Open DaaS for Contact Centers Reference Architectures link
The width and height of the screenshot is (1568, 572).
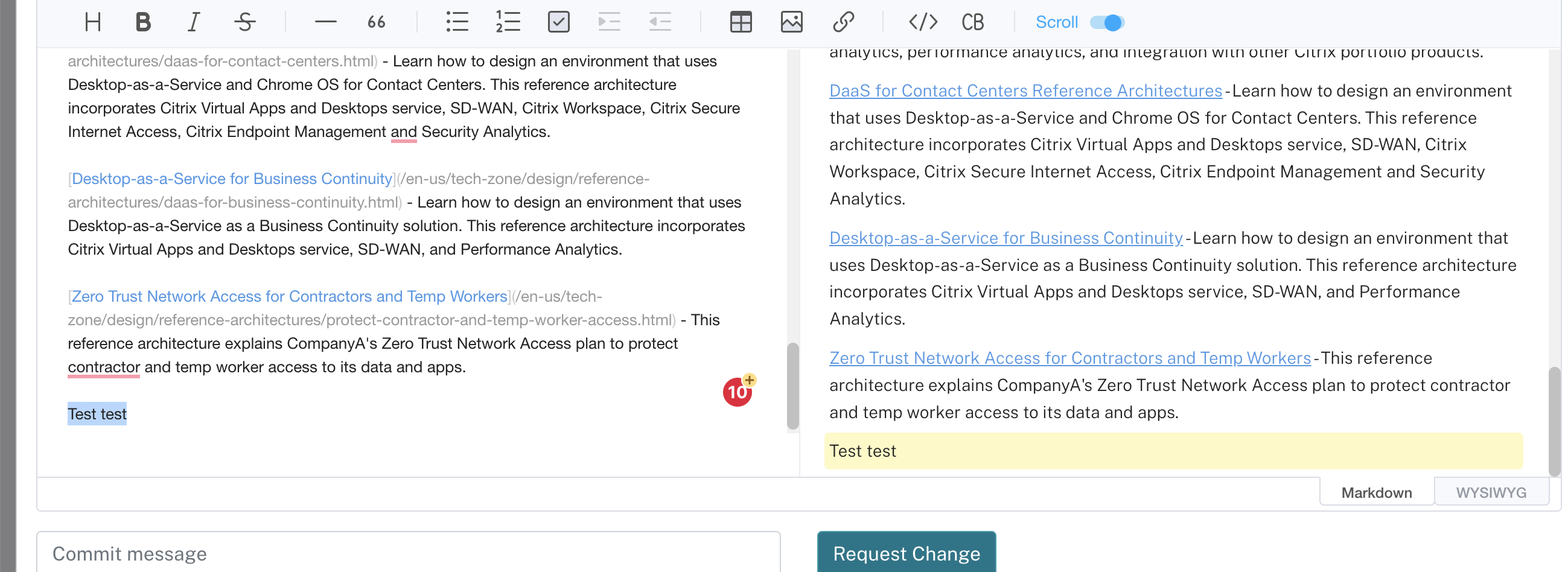1025,91
